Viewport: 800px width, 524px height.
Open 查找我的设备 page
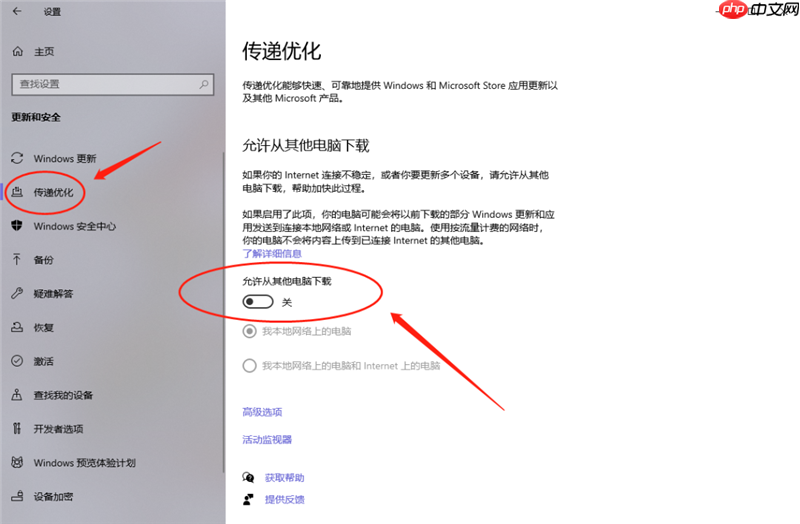click(x=63, y=395)
